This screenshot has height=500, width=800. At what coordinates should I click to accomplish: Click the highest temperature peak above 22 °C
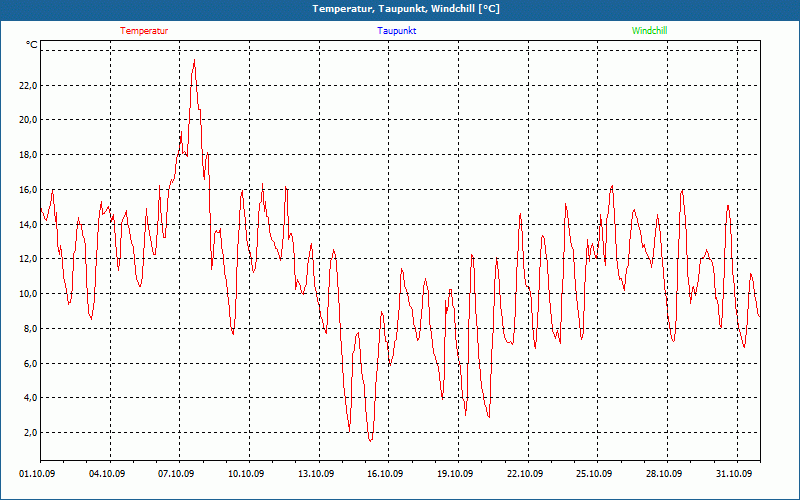194,60
